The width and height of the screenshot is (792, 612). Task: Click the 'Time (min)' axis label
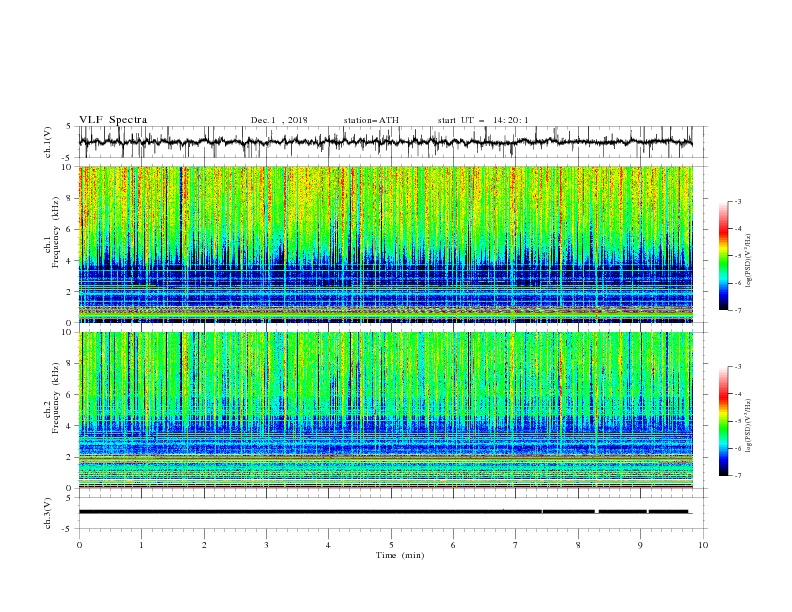tap(400, 555)
